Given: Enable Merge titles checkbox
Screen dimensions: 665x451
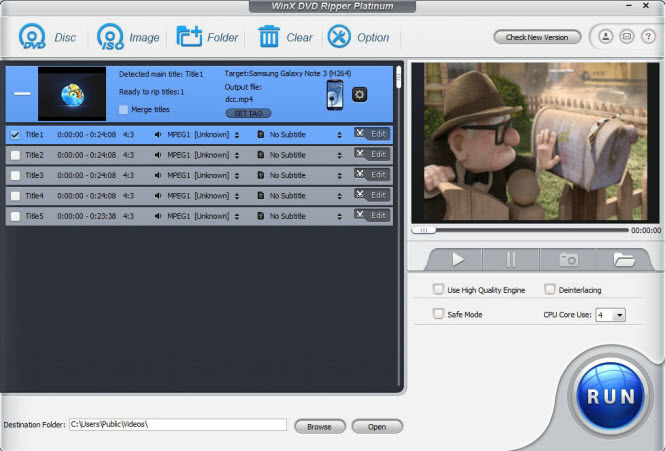Looking at the screenshot, I should point(123,109).
